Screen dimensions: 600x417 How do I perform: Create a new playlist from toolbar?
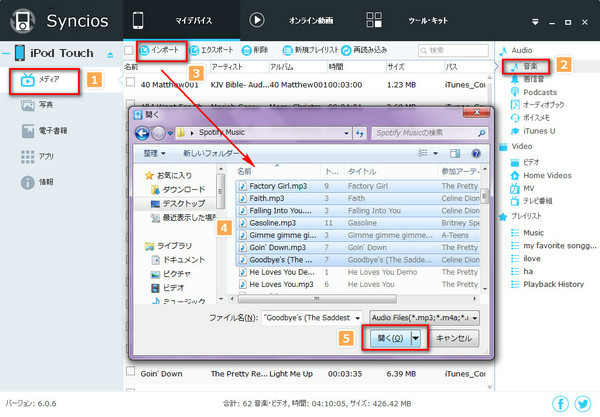pyautogui.click(x=310, y=50)
